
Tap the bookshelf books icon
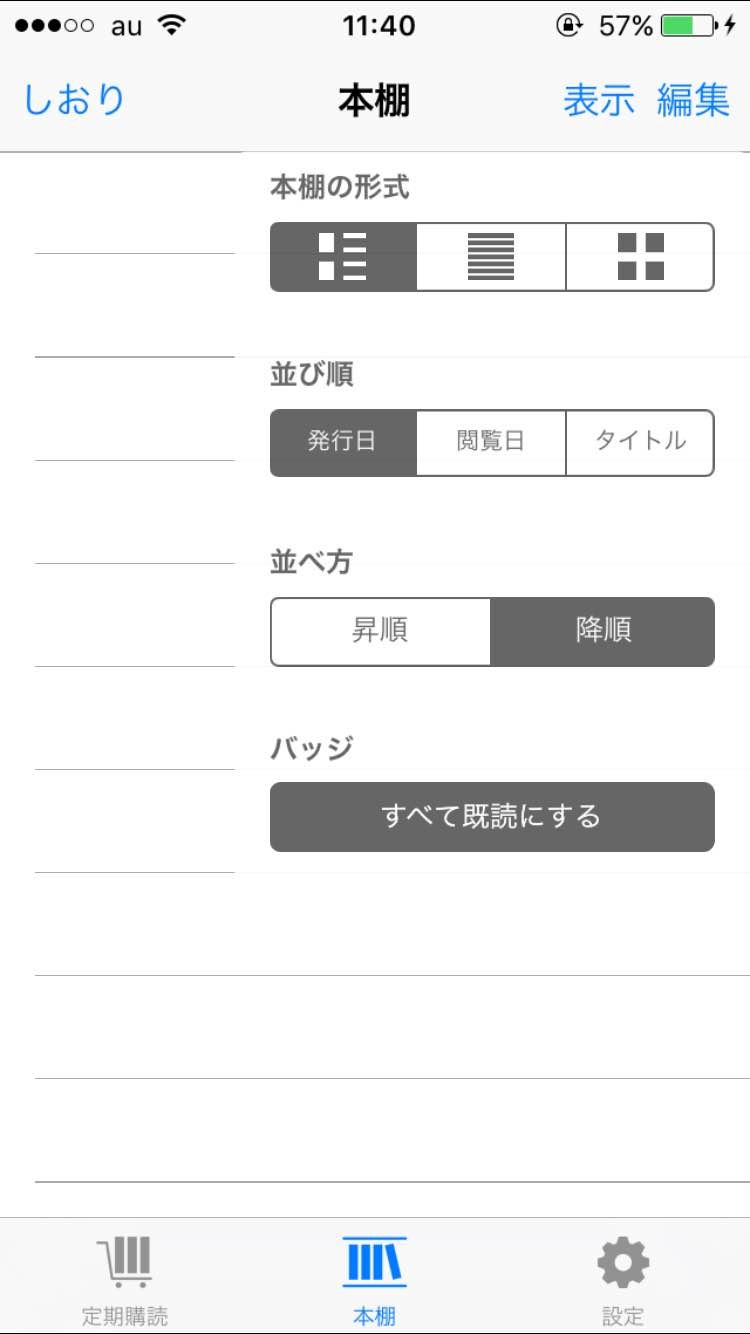click(x=375, y=1262)
